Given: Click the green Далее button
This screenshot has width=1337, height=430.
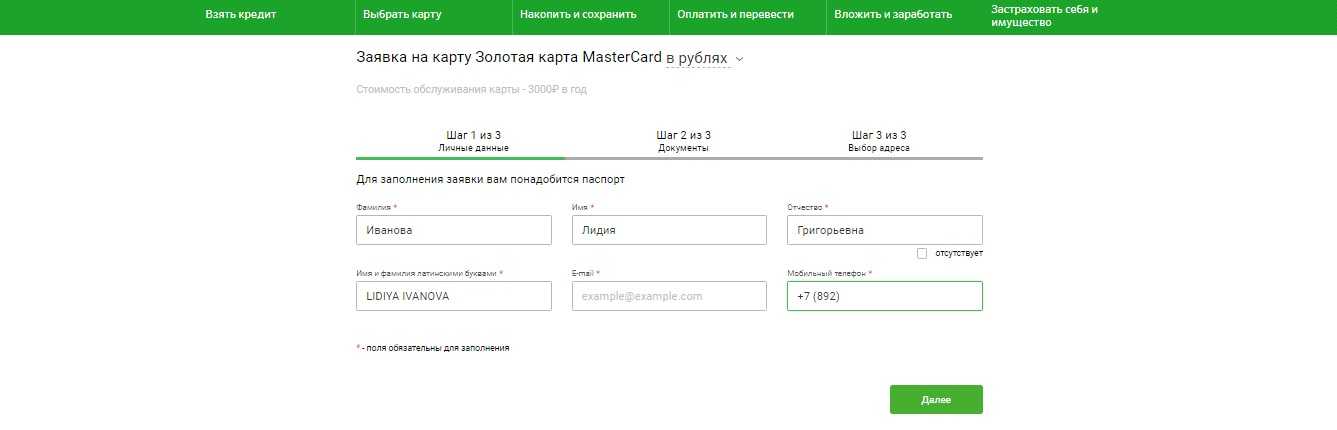Looking at the screenshot, I should tap(936, 400).
